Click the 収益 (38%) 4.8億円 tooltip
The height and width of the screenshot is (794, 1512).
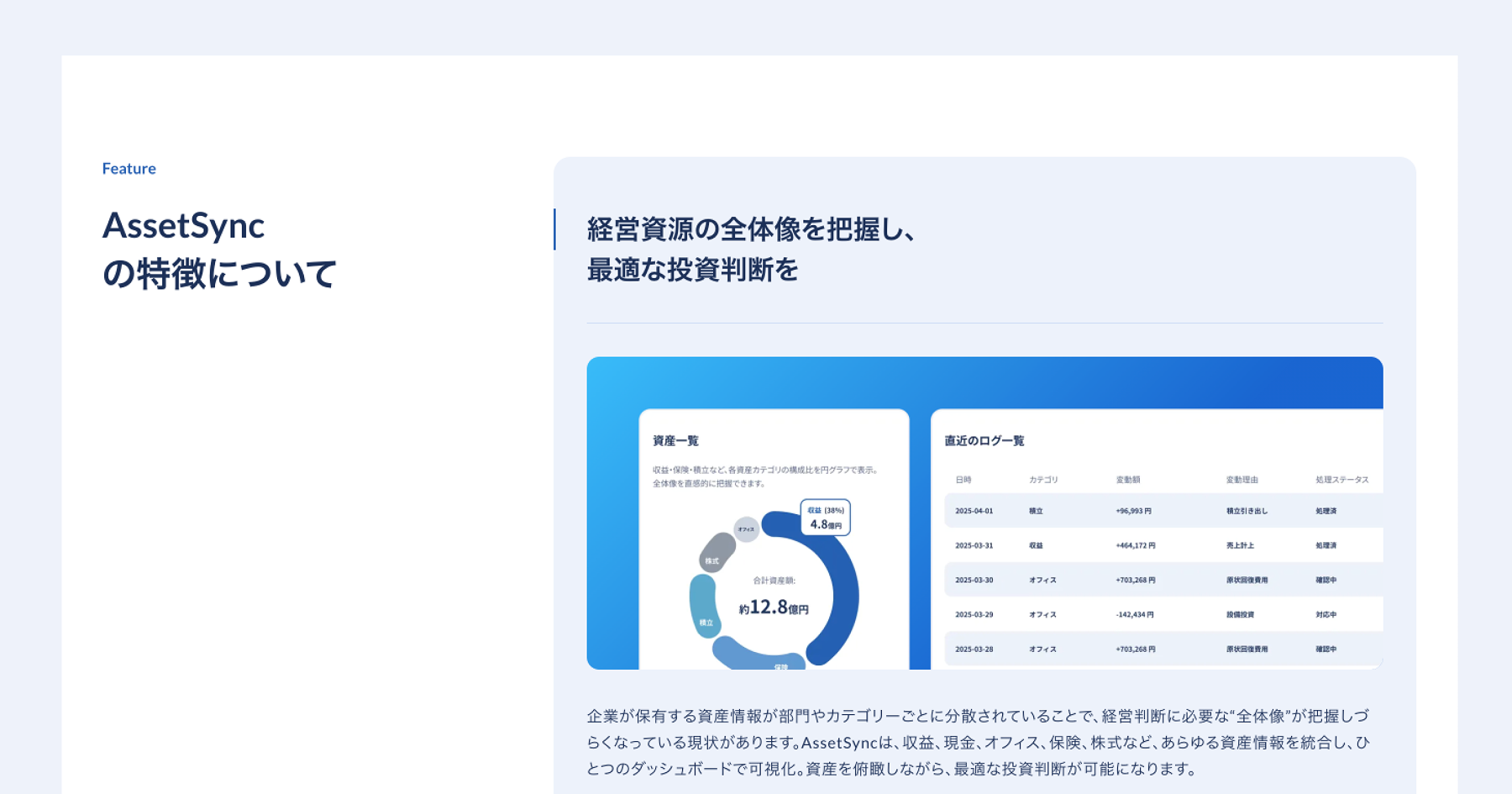click(x=825, y=518)
